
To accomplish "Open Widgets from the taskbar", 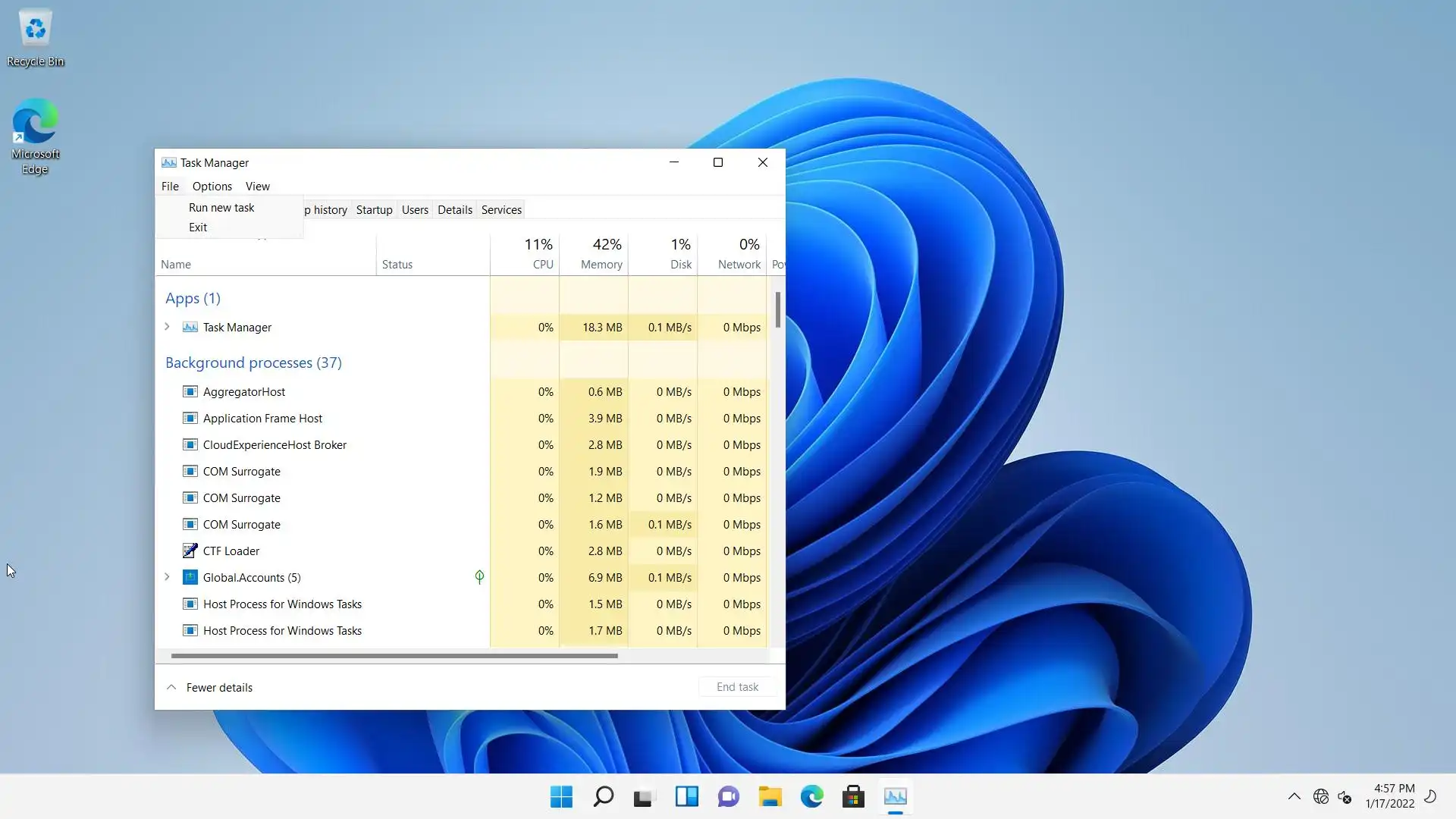I will point(686,797).
